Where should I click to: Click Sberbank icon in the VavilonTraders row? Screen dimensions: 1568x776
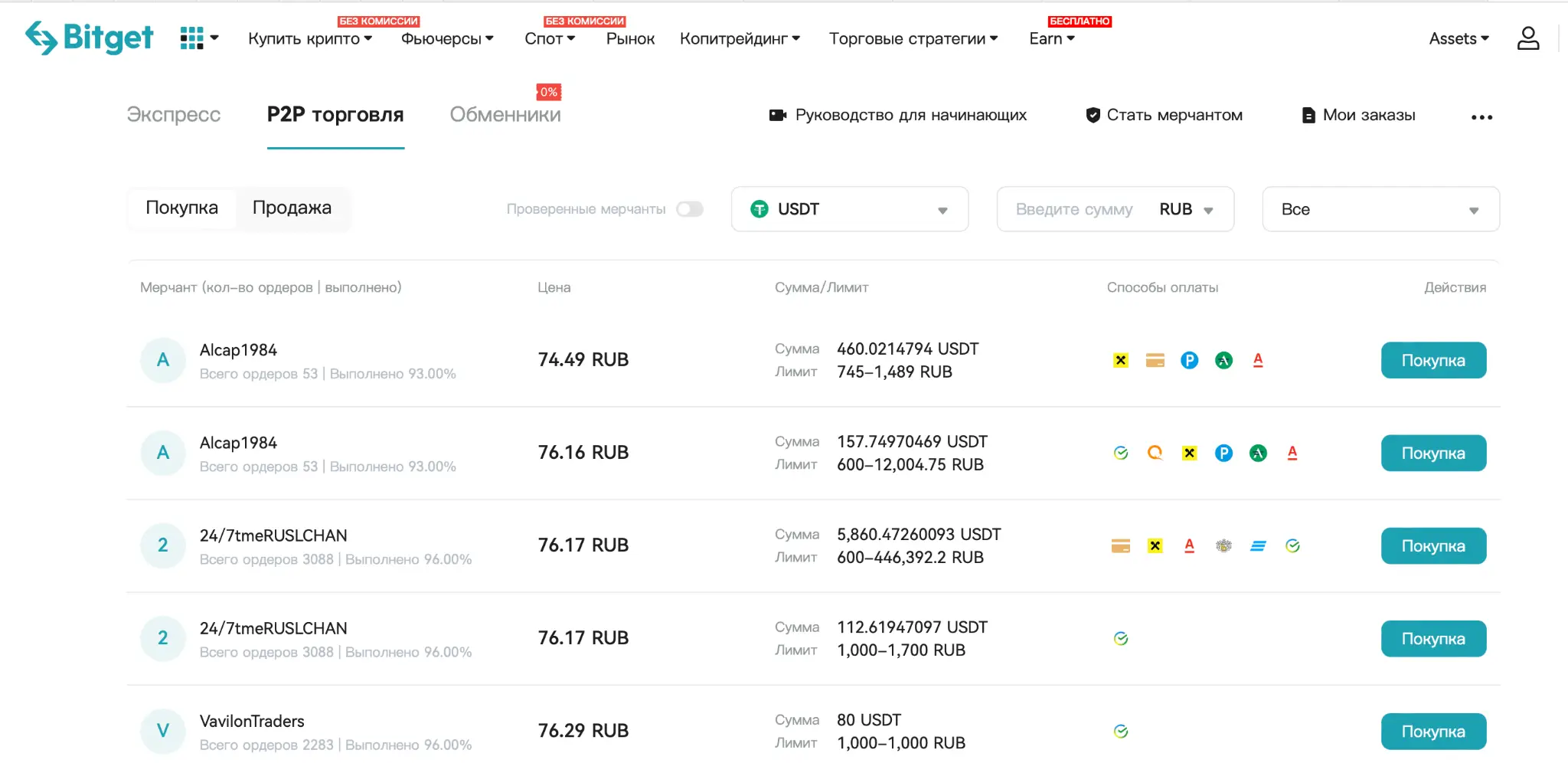tap(1121, 731)
